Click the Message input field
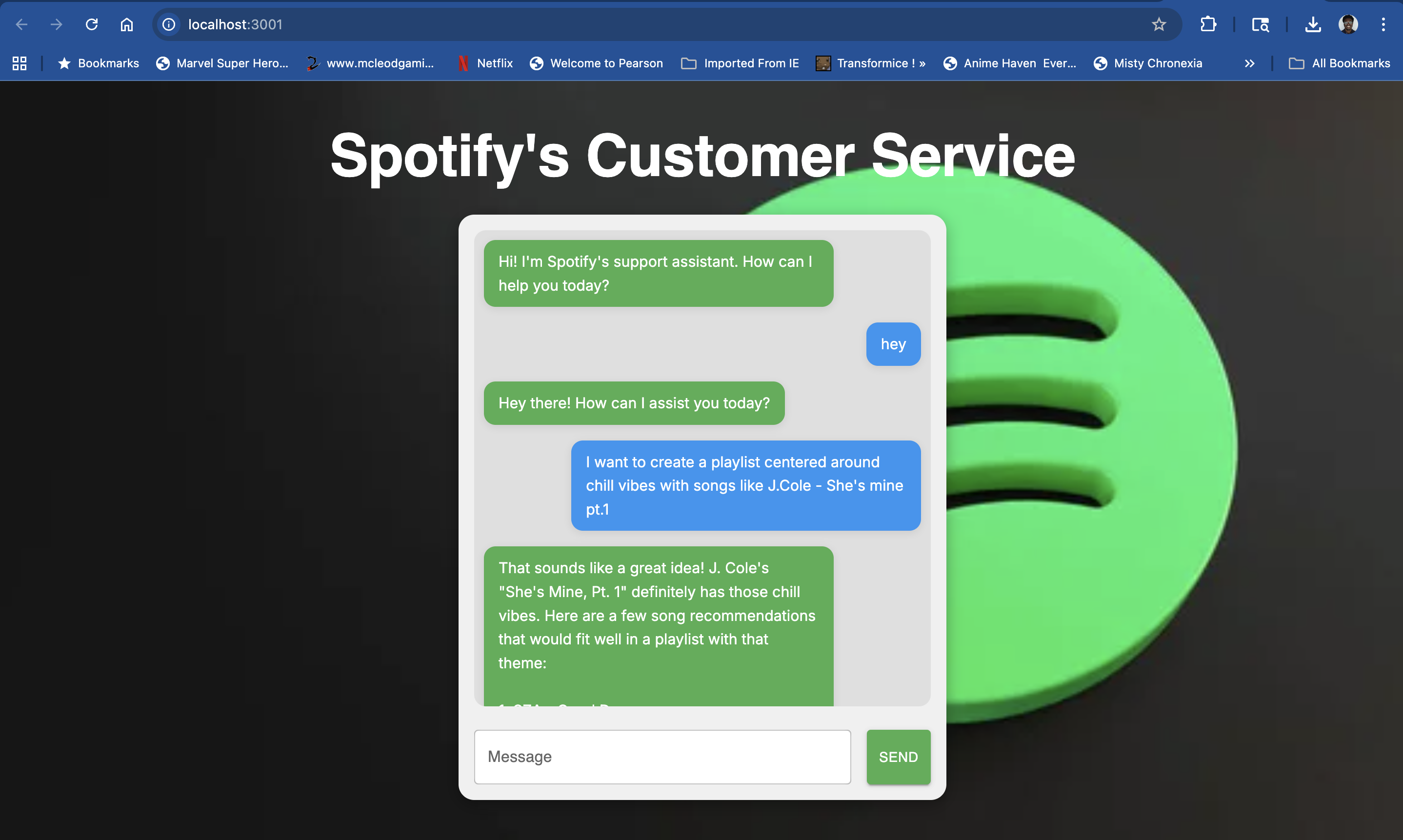The image size is (1403, 840). point(662,757)
